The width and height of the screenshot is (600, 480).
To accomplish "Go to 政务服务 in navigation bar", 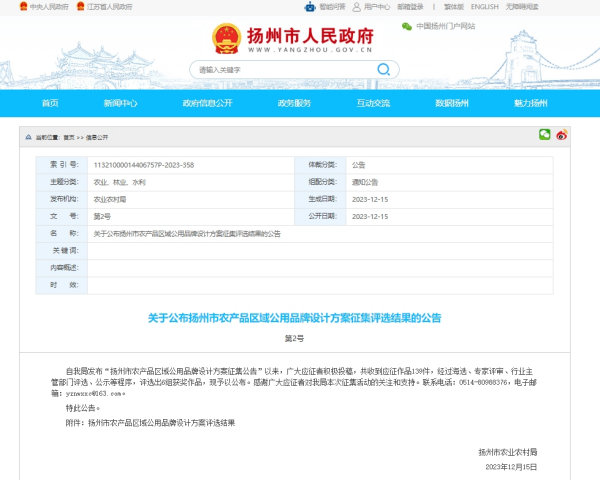I will coord(294,103).
